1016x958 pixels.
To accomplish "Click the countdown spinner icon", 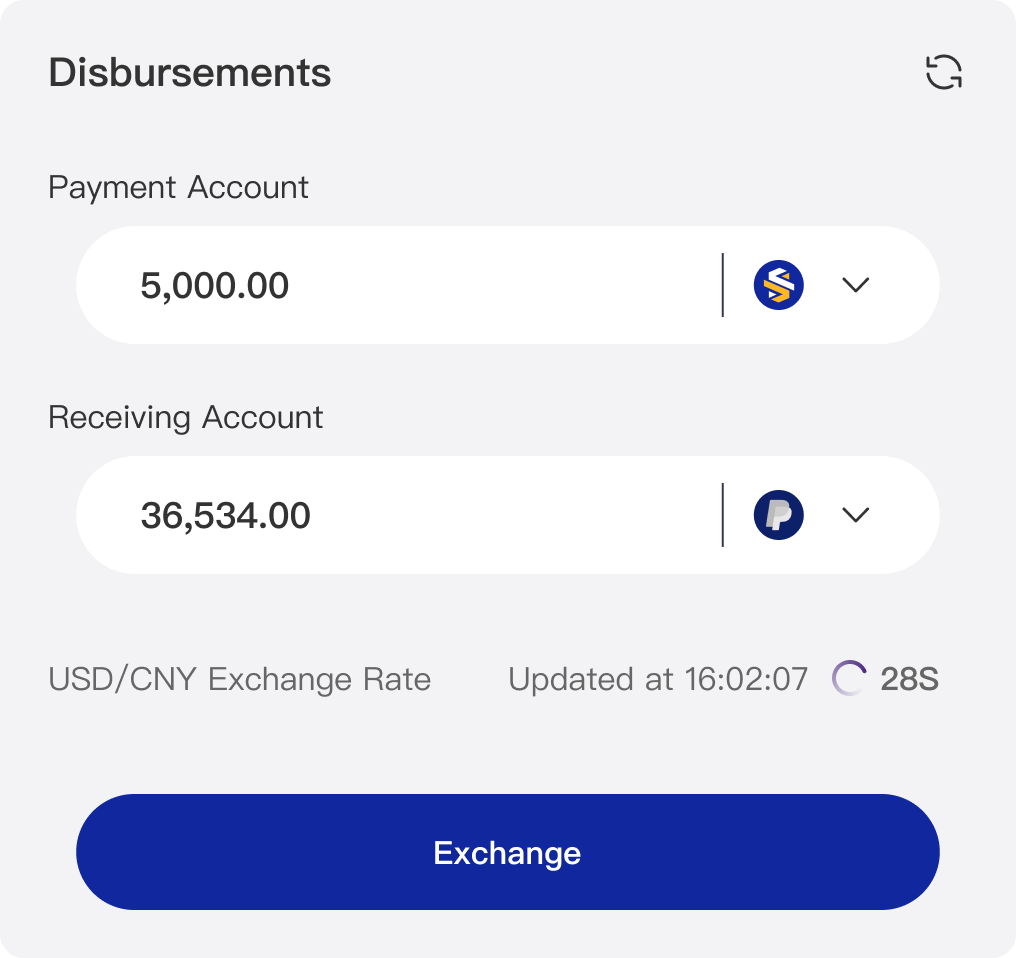I will [849, 679].
